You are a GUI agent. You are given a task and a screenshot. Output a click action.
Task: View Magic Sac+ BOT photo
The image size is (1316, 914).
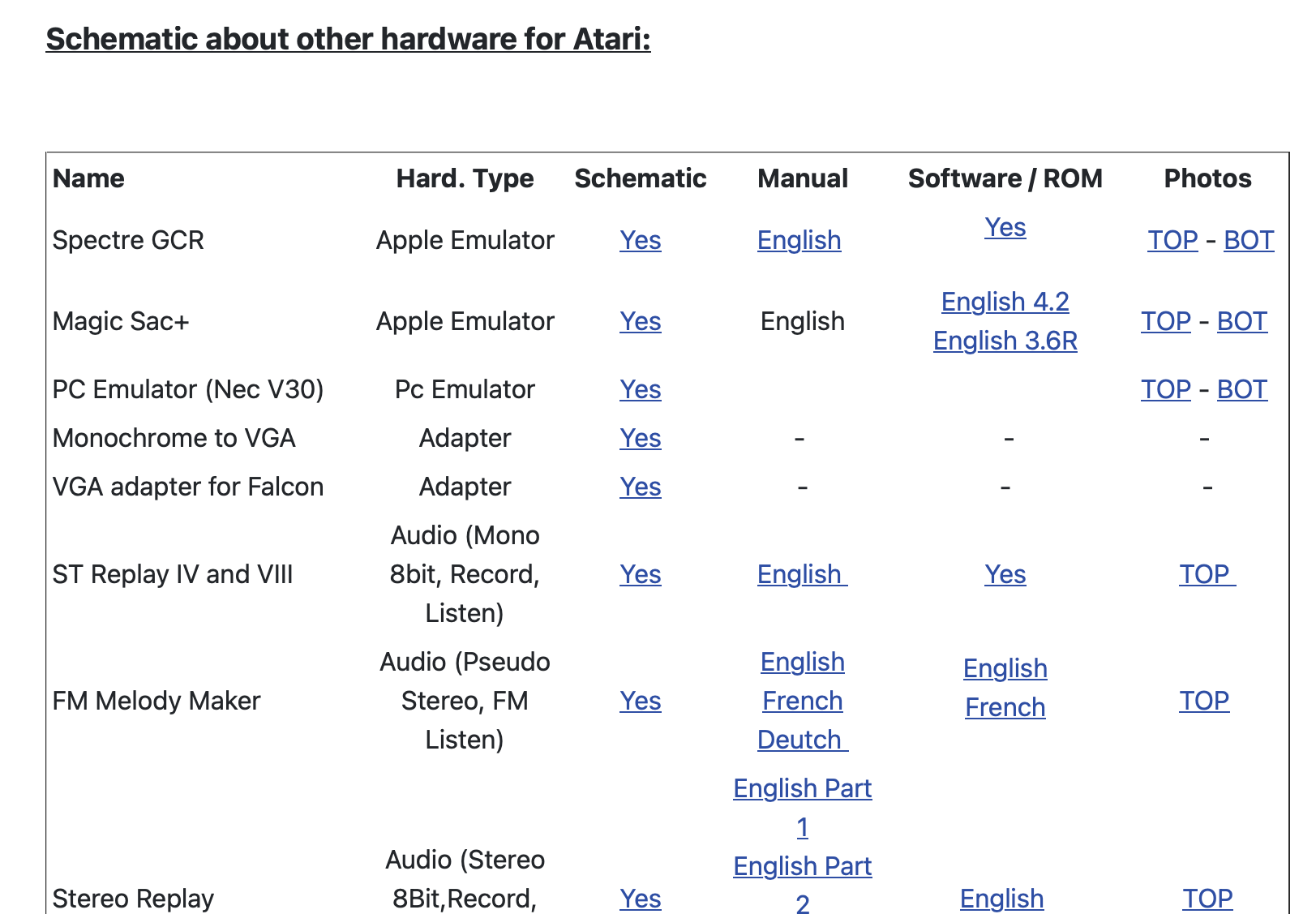point(1241,321)
